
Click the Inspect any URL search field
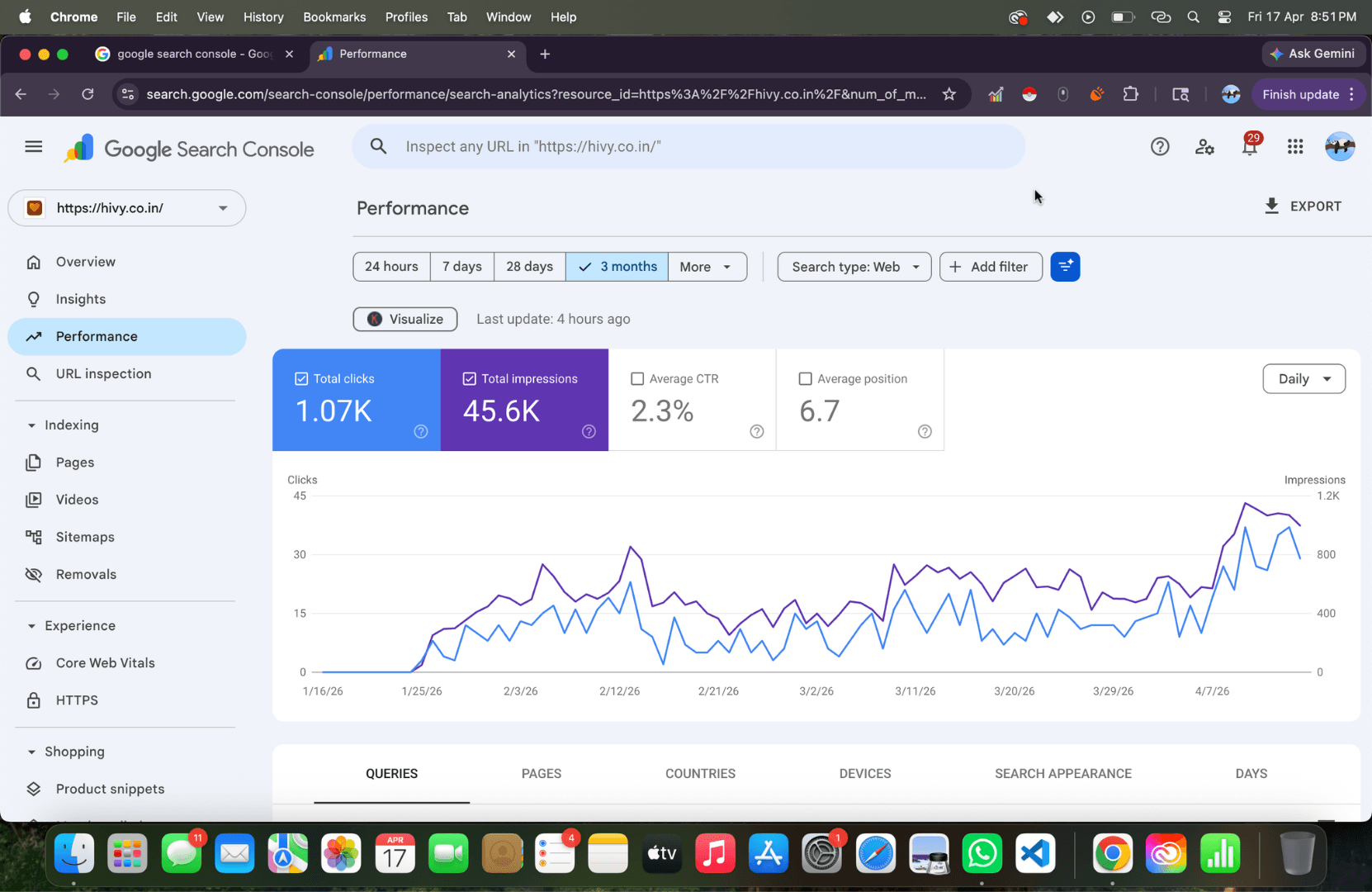point(688,147)
